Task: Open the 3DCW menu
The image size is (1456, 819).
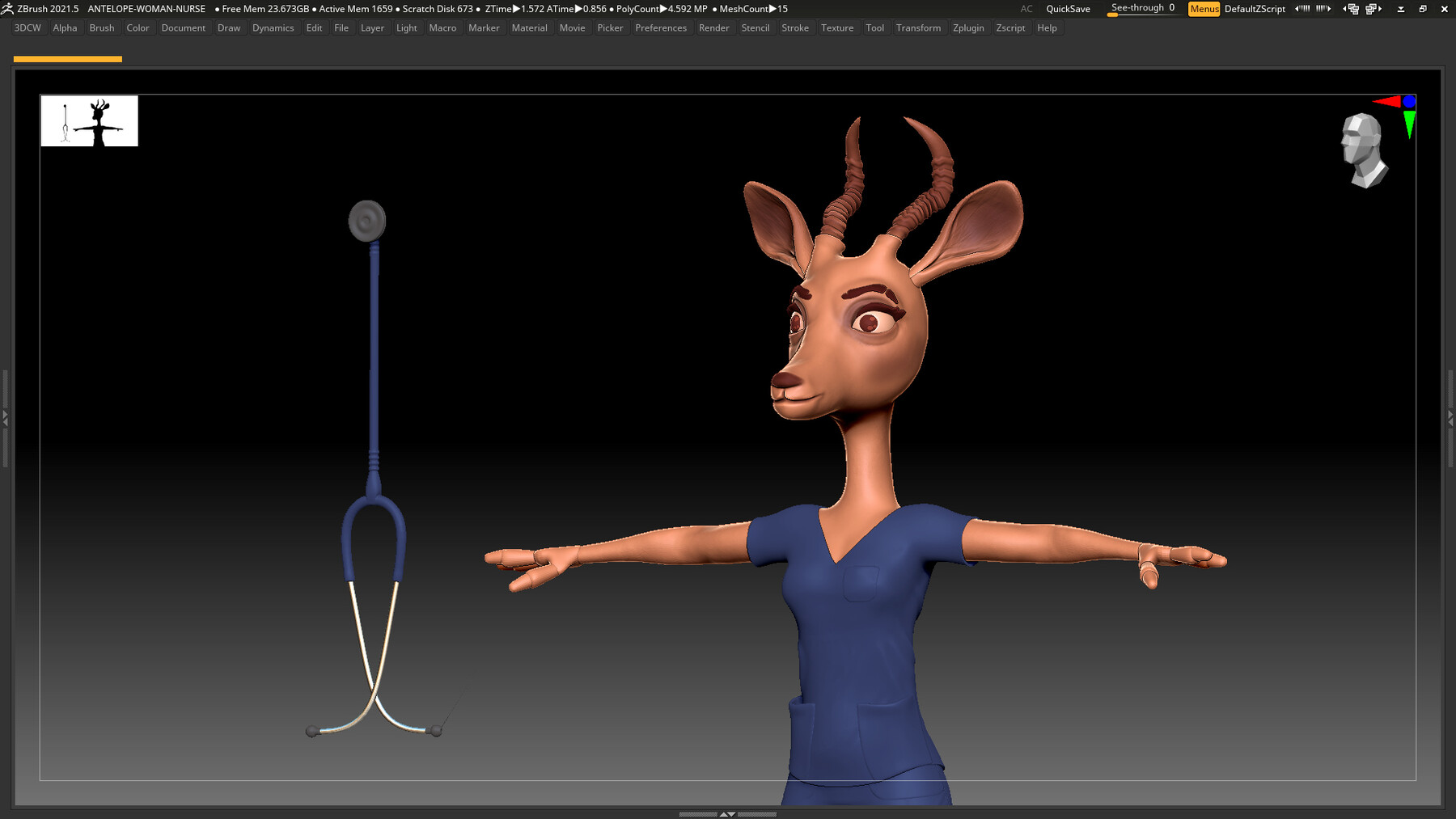Action: (28, 27)
